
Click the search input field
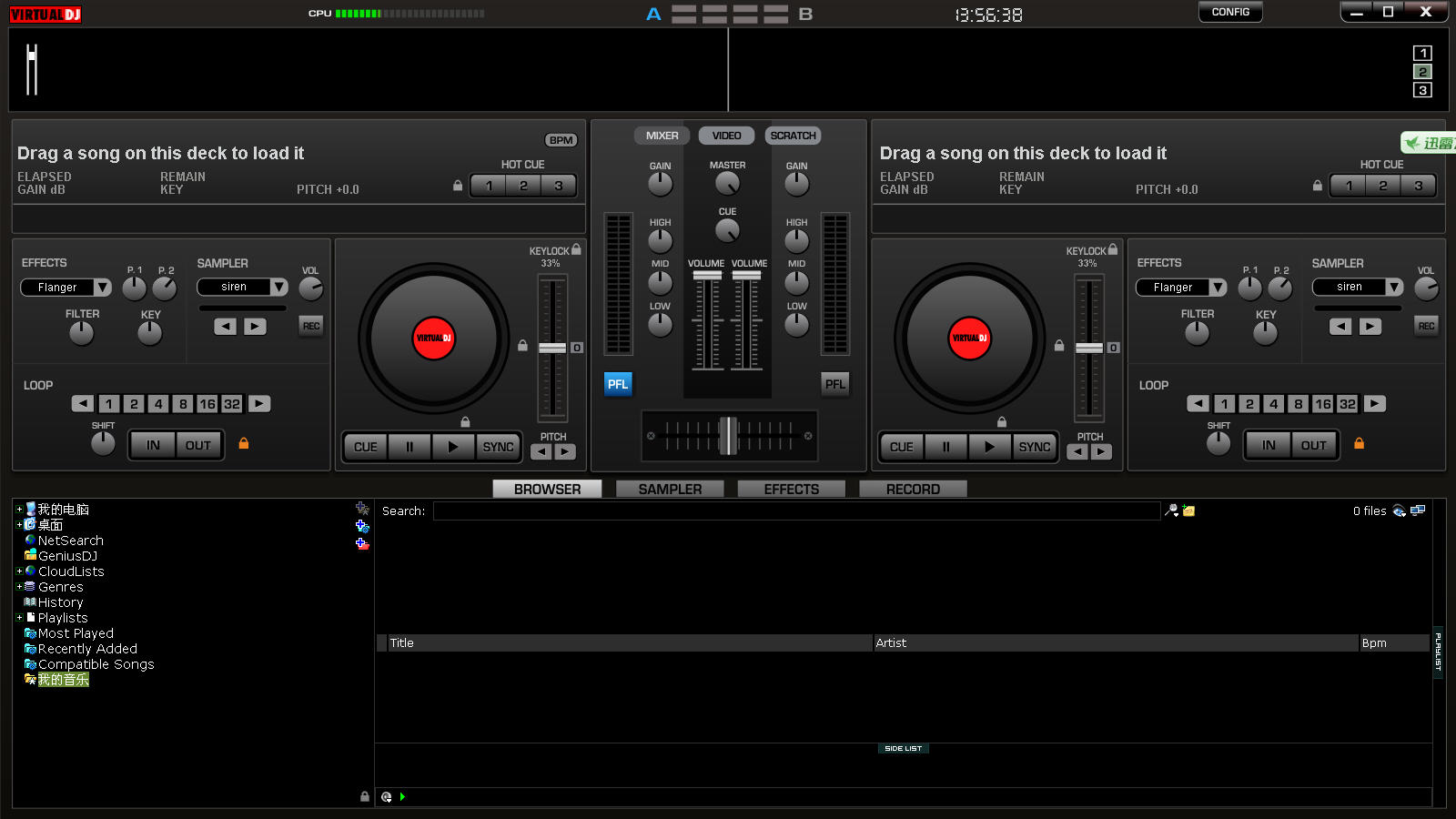pyautogui.click(x=797, y=511)
